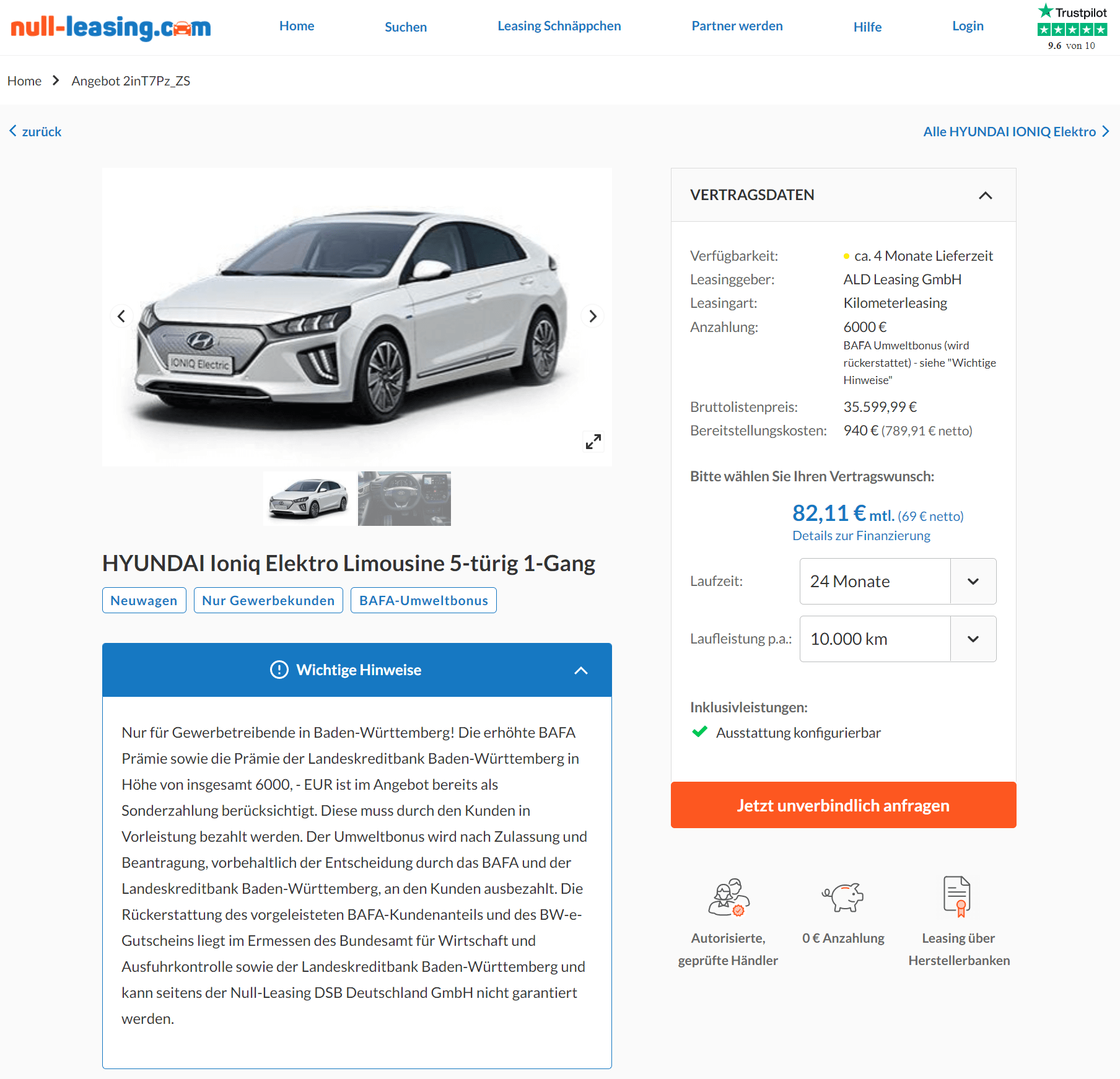Collapse the Vertragsdaten panel
This screenshot has height=1079, width=1120.
pos(986,195)
